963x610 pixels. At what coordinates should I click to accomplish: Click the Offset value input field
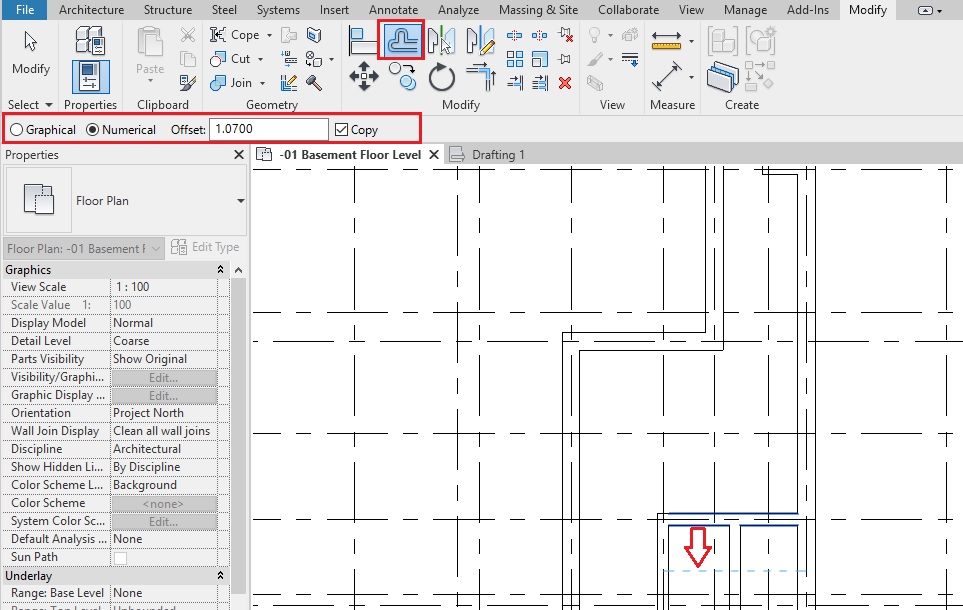267,130
